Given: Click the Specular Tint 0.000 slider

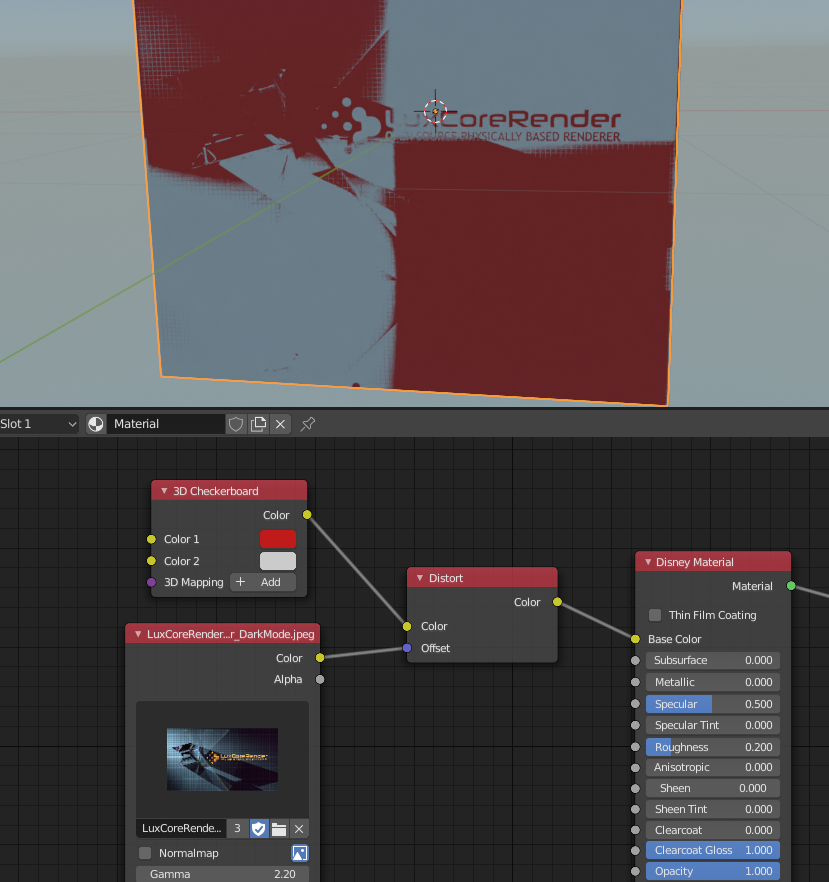Looking at the screenshot, I should (713, 725).
